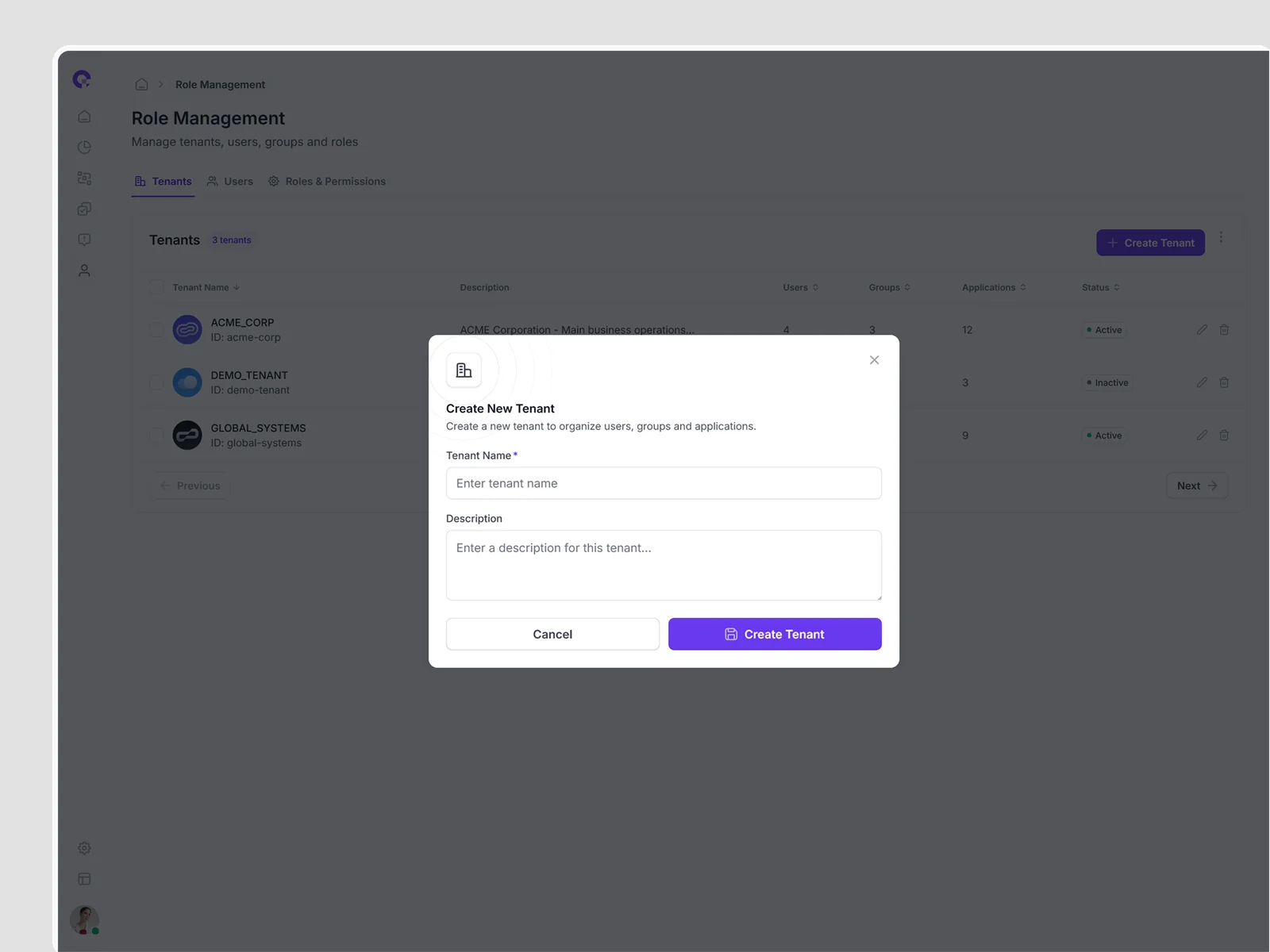Open settings gear in sidebar
The width and height of the screenshot is (1270, 952).
click(84, 848)
